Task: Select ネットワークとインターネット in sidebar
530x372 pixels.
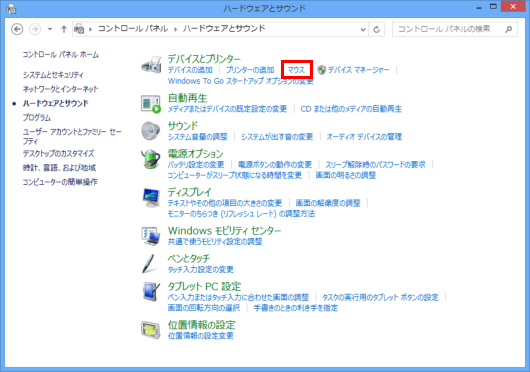Action: [x=61, y=89]
